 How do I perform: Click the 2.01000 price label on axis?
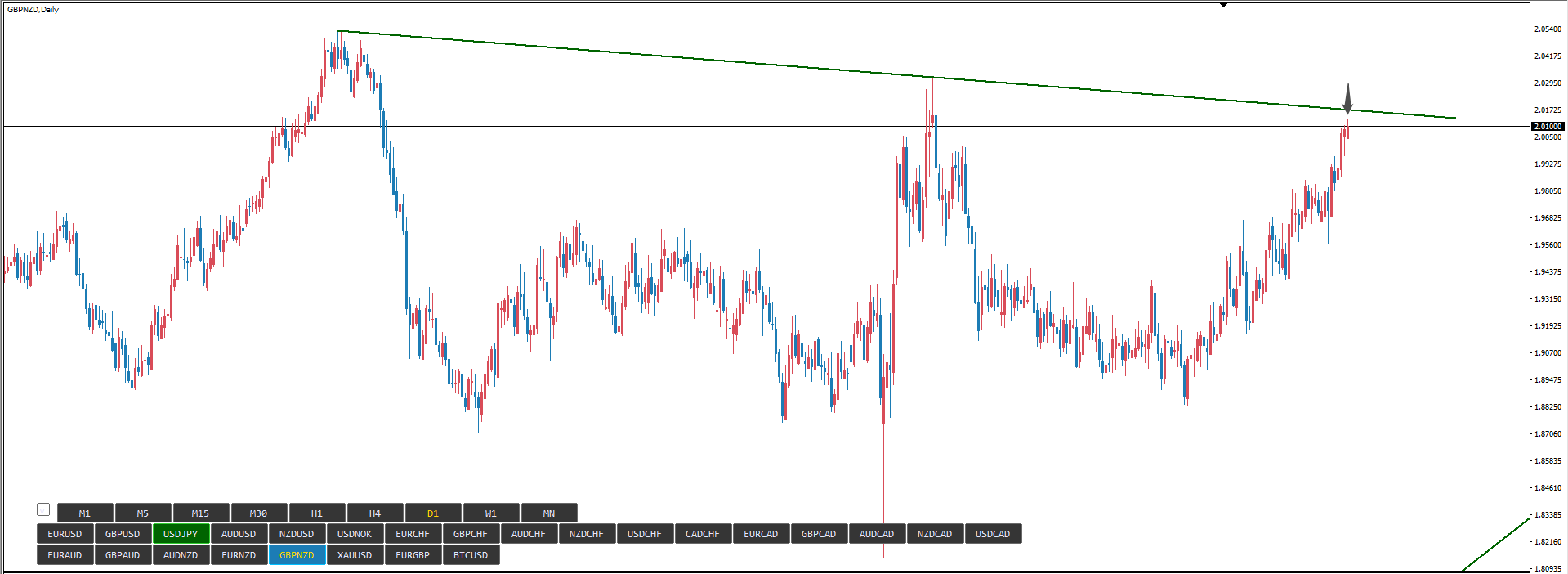pos(1548,126)
